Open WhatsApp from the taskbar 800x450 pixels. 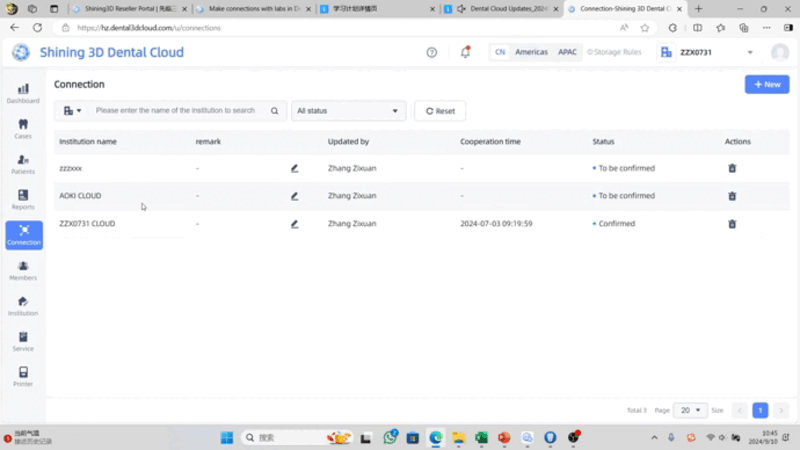point(390,437)
